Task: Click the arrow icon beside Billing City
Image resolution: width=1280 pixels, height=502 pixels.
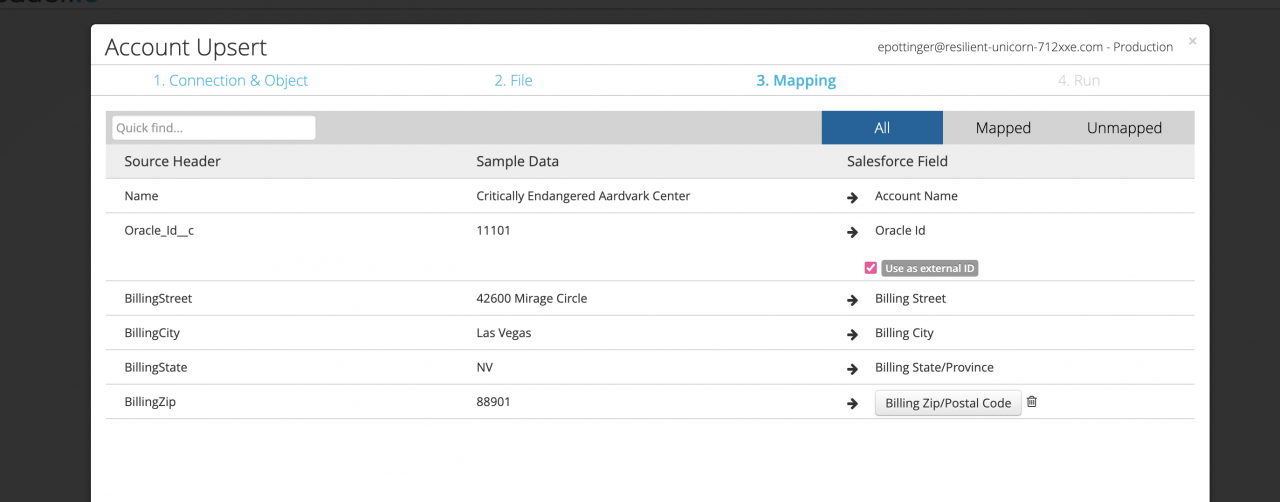Action: pos(853,335)
